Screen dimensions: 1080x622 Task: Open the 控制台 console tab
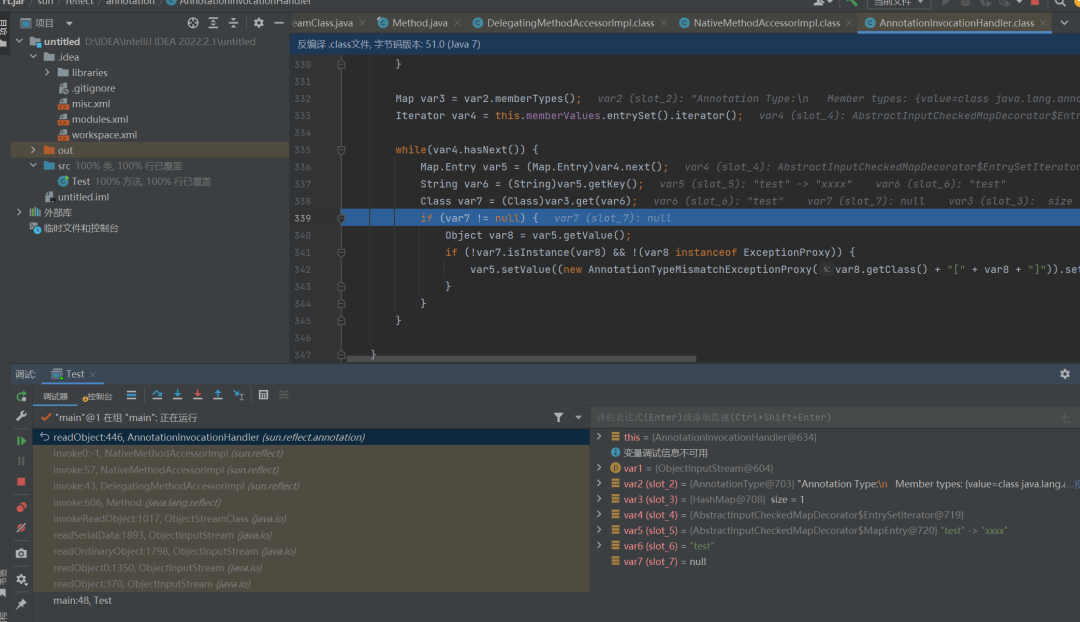click(x=97, y=396)
